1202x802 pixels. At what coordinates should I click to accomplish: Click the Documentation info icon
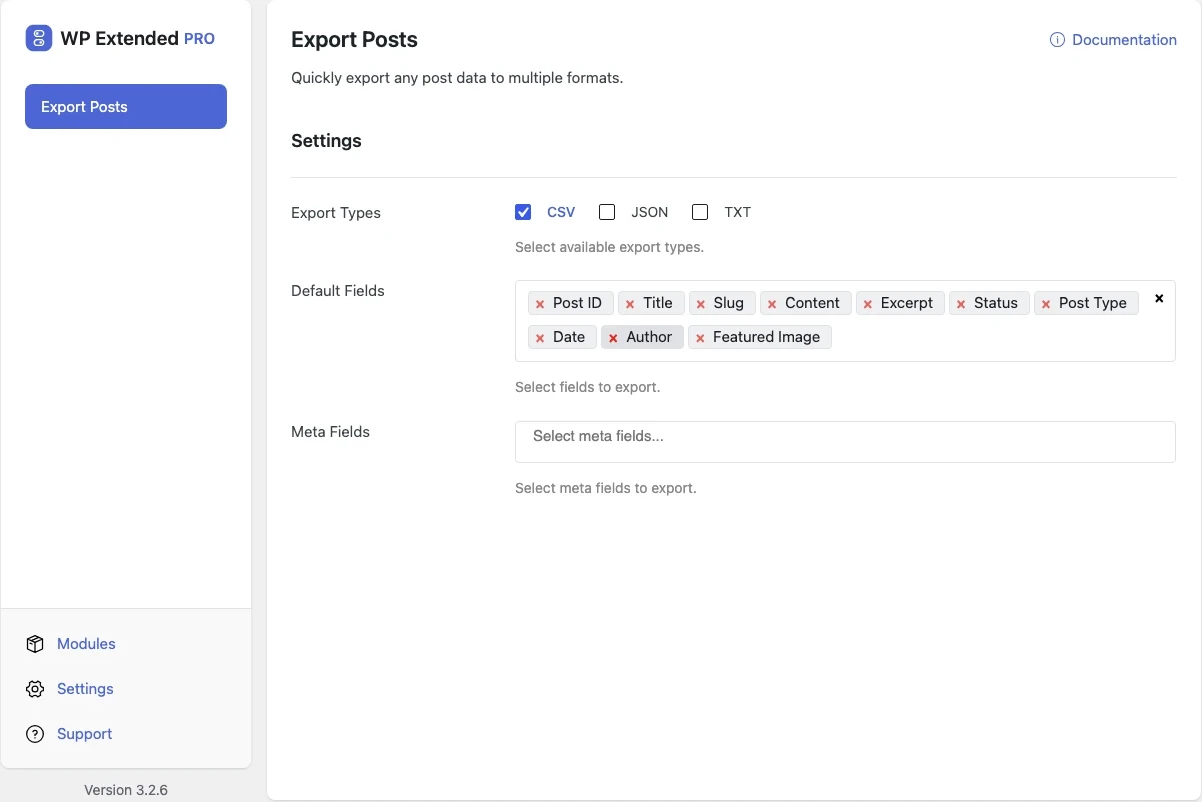tap(1057, 40)
